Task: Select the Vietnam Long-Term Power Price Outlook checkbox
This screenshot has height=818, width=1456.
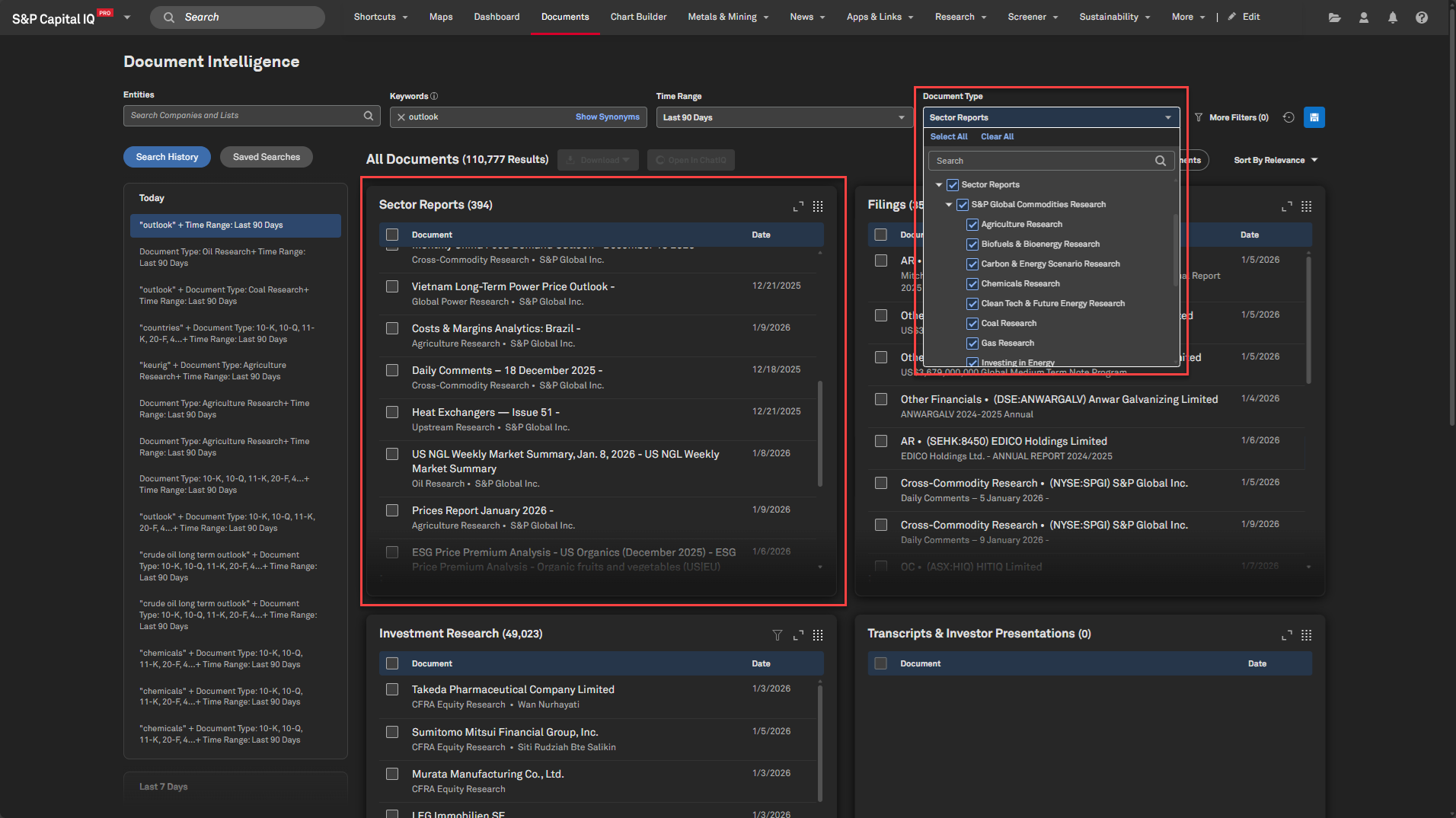Action: 392,287
